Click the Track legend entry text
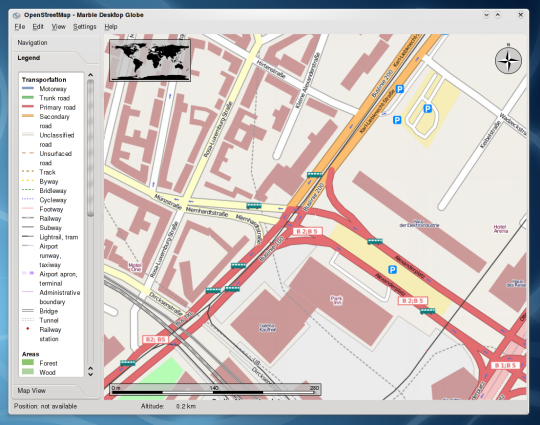 coord(47,172)
